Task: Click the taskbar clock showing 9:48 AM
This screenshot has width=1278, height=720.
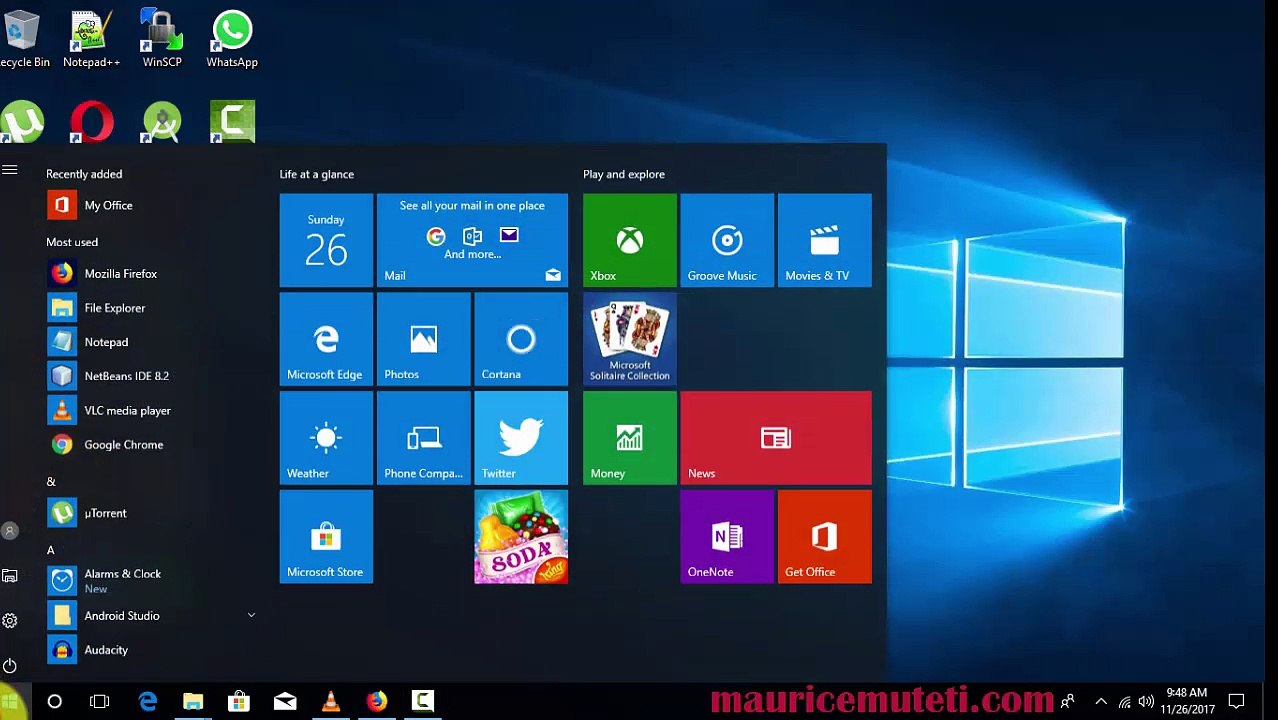Action: [x=1187, y=701]
